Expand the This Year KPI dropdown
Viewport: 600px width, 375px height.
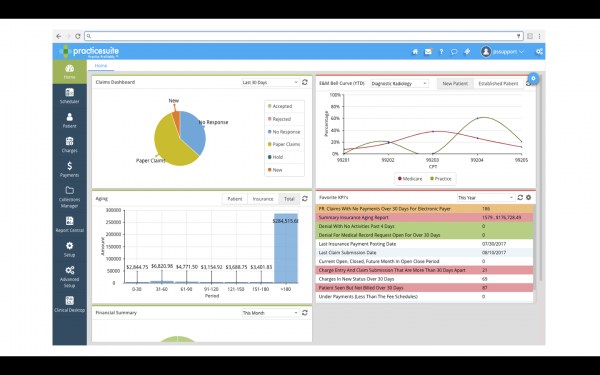tap(486, 198)
